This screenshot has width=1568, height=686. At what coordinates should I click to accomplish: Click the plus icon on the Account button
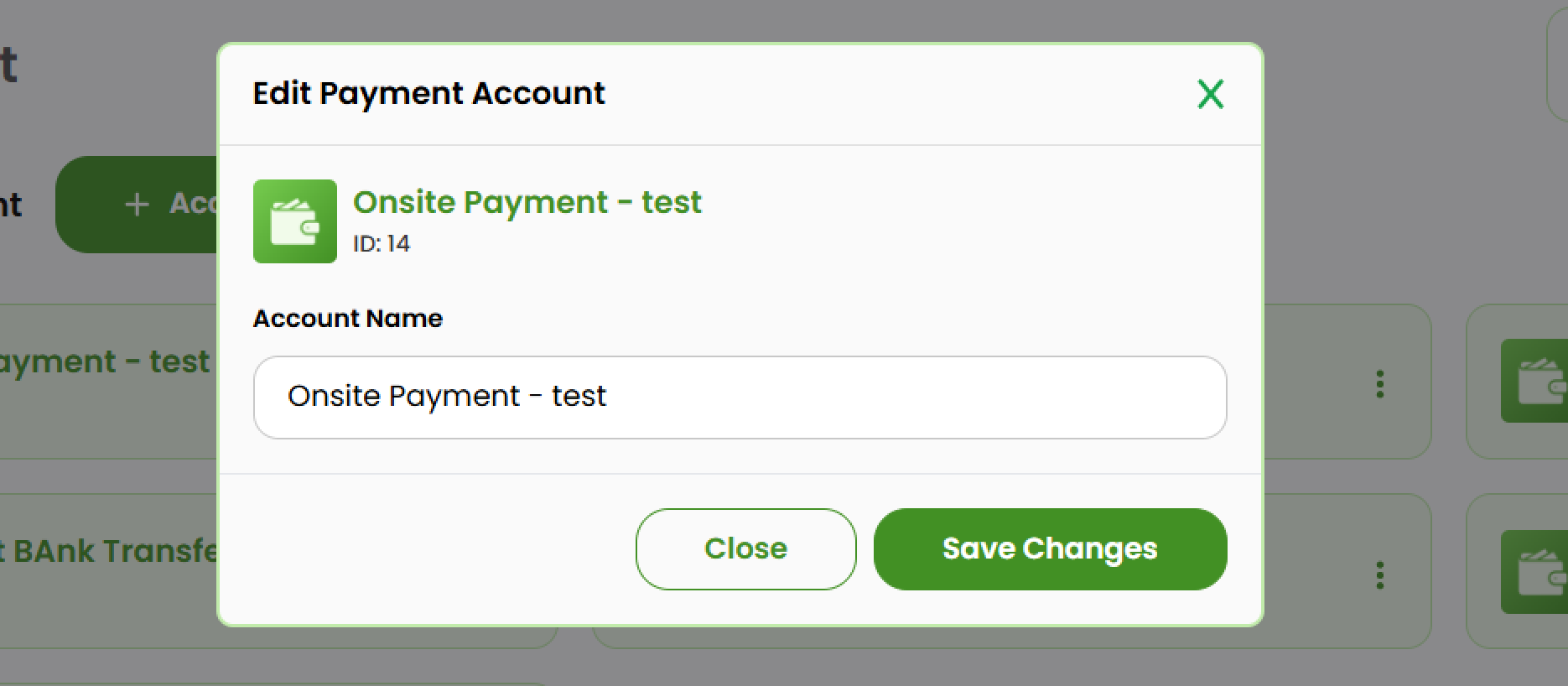coord(137,204)
